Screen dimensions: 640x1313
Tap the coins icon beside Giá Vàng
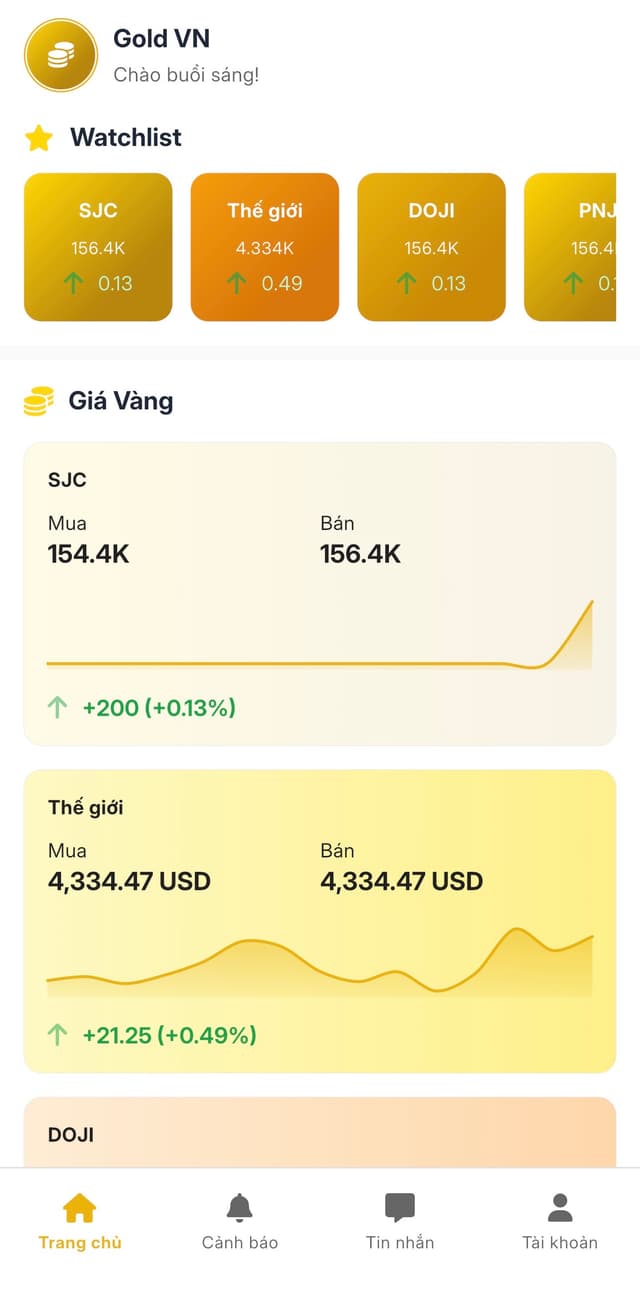click(x=38, y=401)
